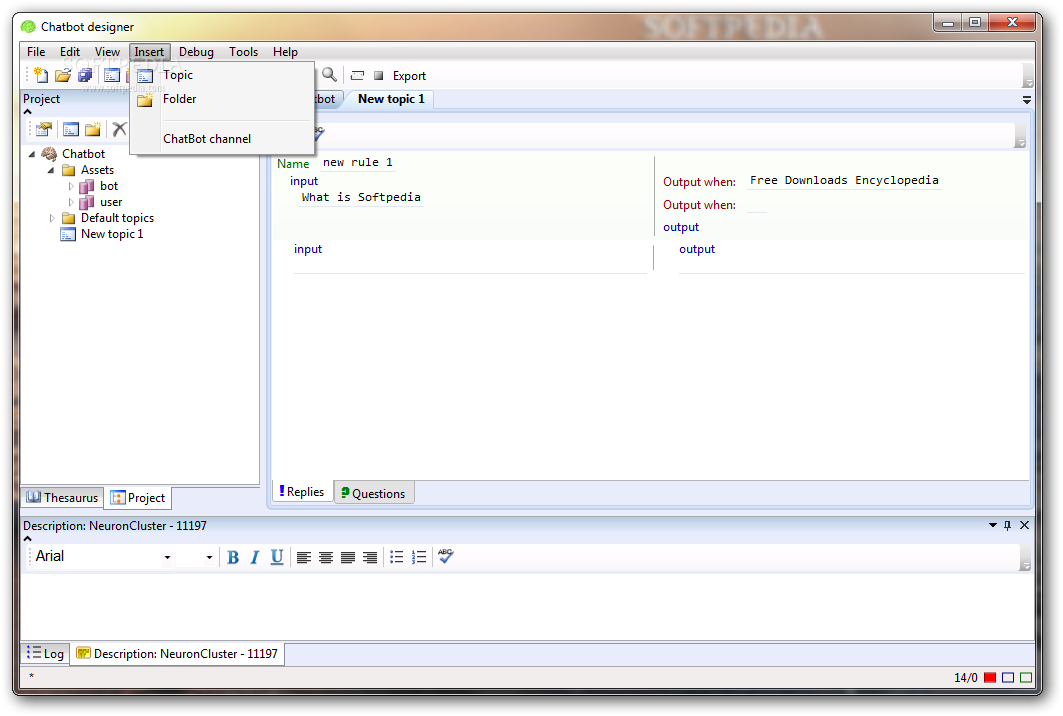Click add topic icon in Project panel
The height and width of the screenshot is (716, 1063).
tap(71, 129)
